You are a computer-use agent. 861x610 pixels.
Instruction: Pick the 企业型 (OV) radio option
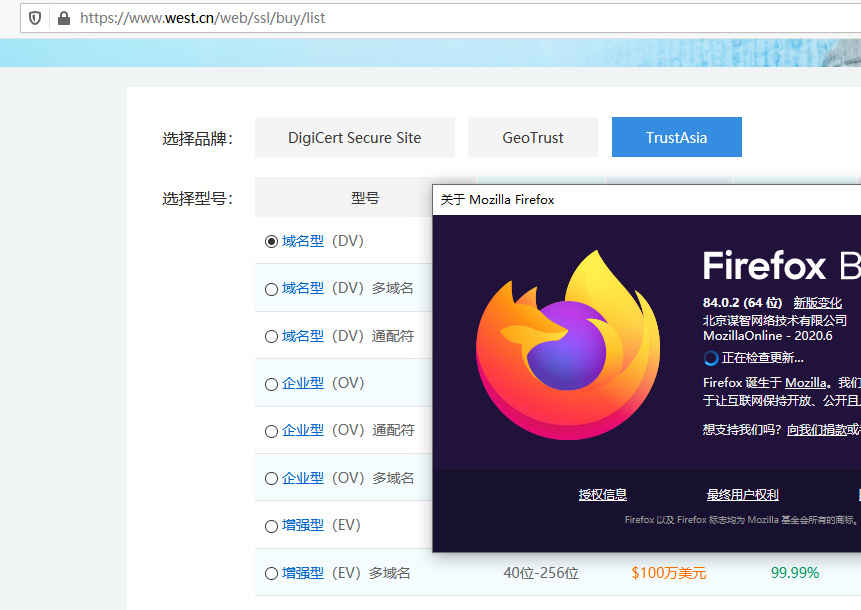click(271, 384)
